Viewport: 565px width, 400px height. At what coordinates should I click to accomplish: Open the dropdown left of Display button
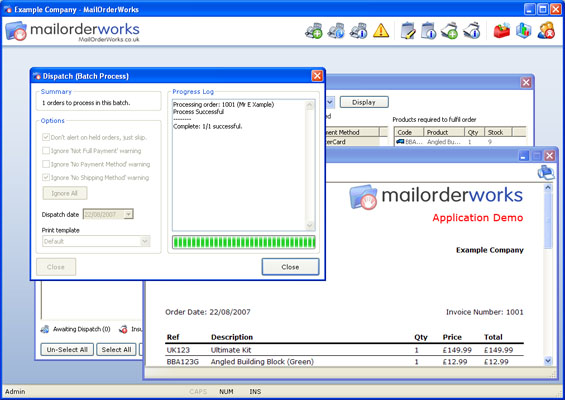330,102
